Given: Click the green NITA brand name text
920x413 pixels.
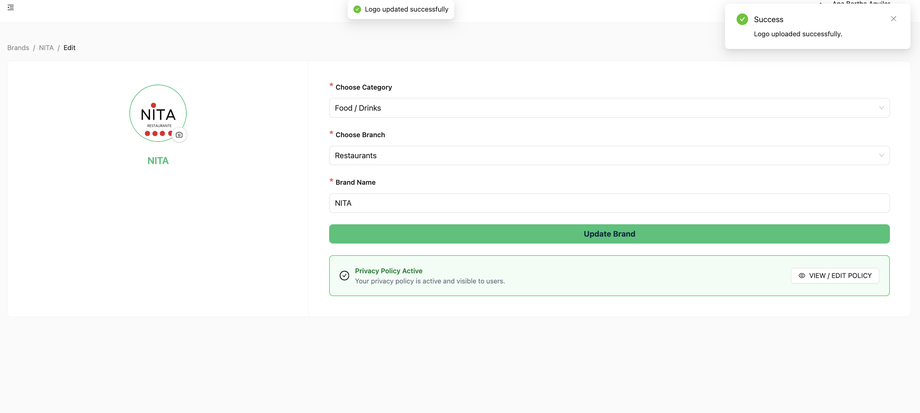Looking at the screenshot, I should pos(158,160).
